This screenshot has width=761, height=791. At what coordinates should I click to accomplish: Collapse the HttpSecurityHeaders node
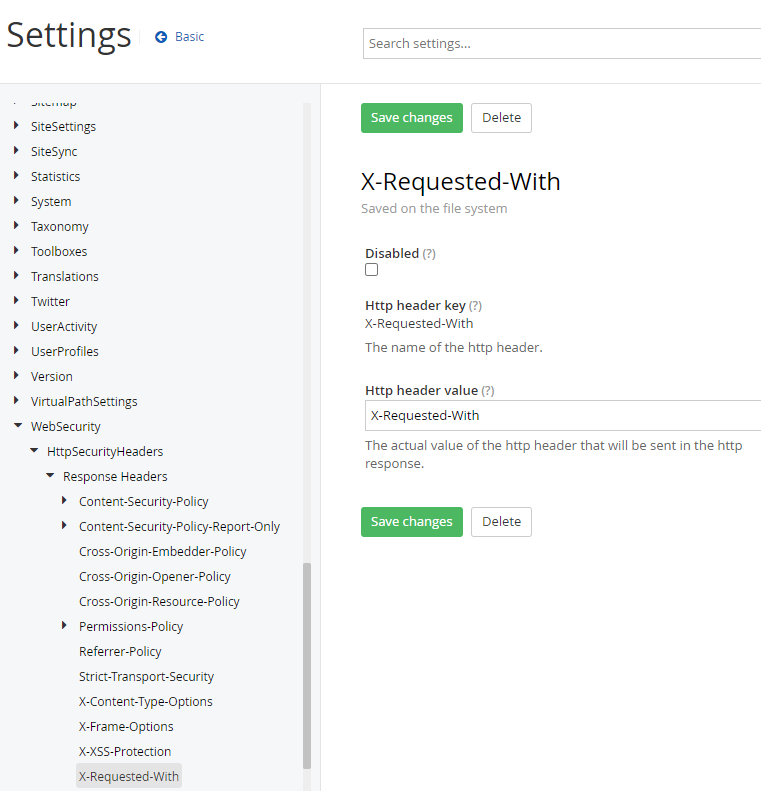pyautogui.click(x=34, y=450)
